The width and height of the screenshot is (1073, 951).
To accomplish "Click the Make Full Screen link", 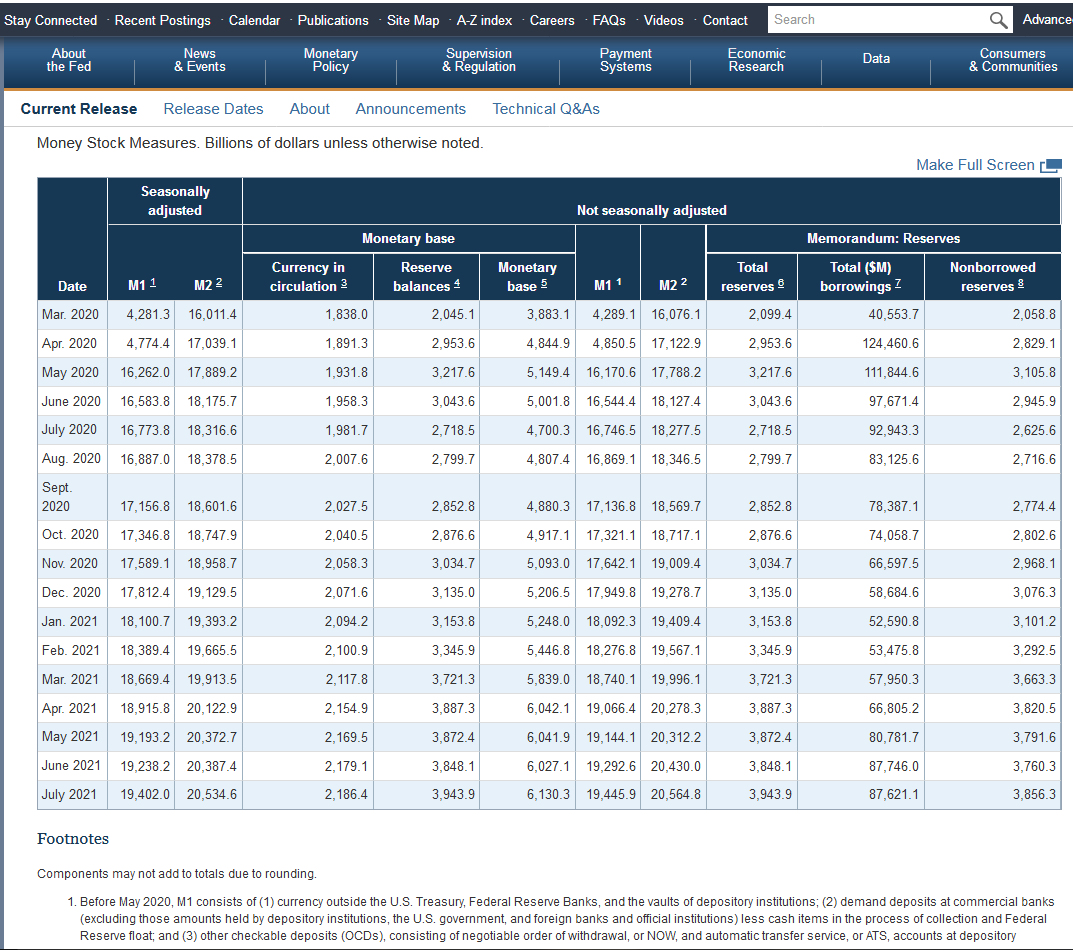I will coord(975,165).
